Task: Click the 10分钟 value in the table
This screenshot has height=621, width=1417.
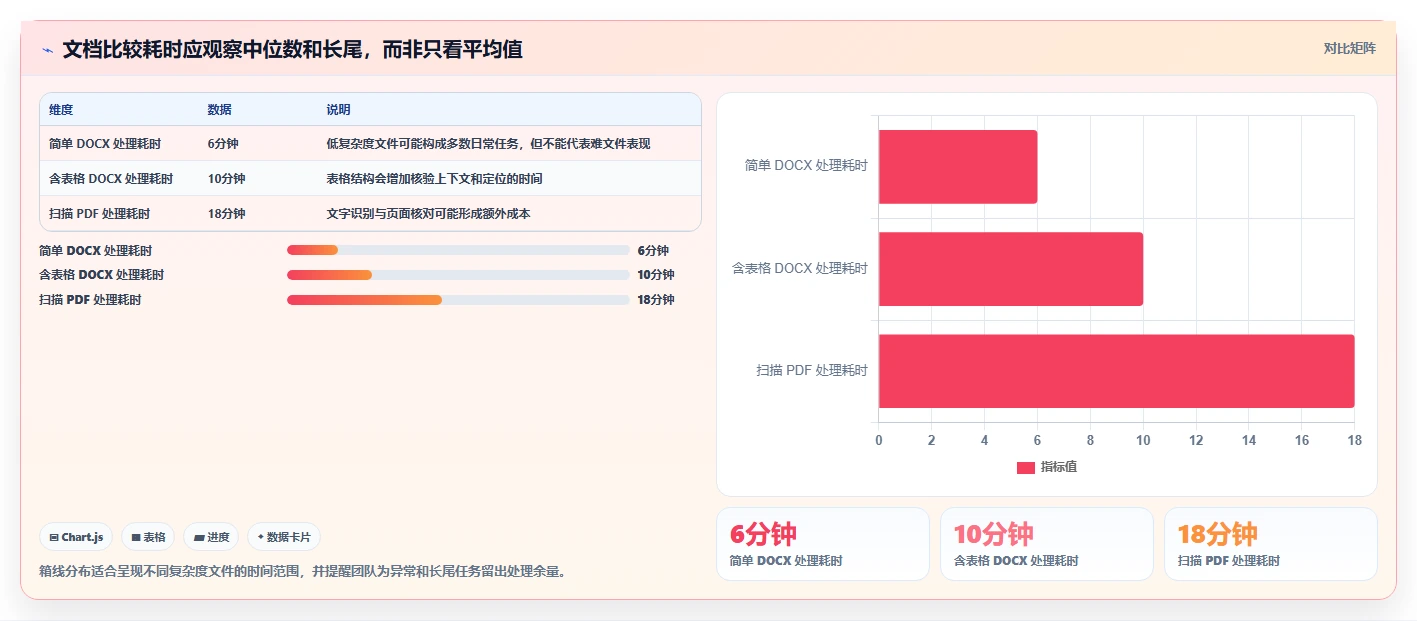Action: 226,179
